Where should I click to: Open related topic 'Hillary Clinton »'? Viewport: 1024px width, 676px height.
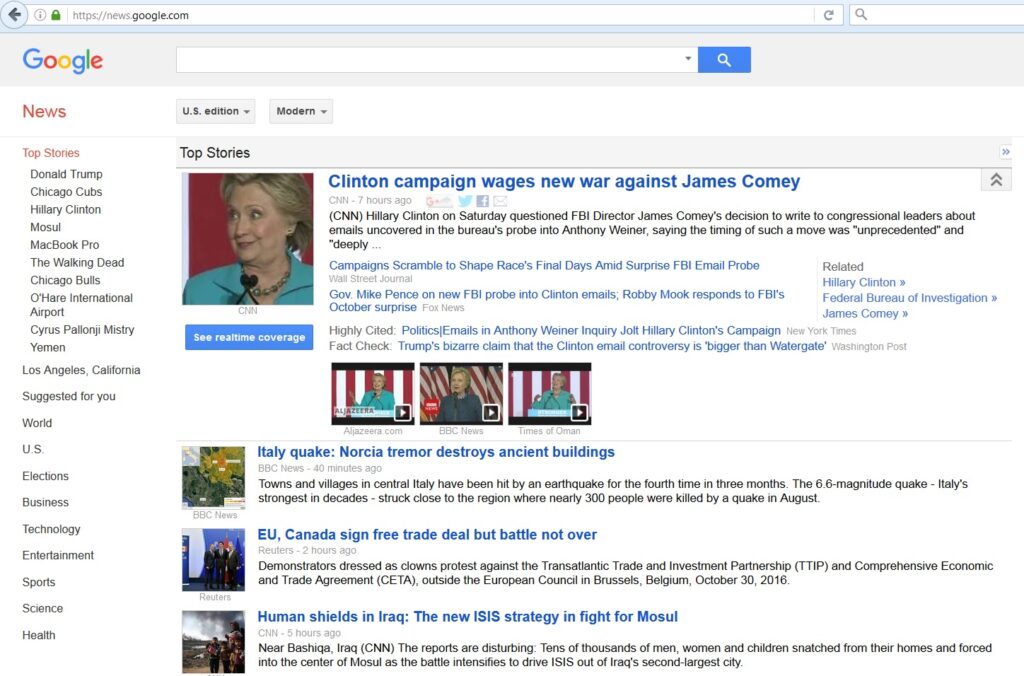coord(864,283)
